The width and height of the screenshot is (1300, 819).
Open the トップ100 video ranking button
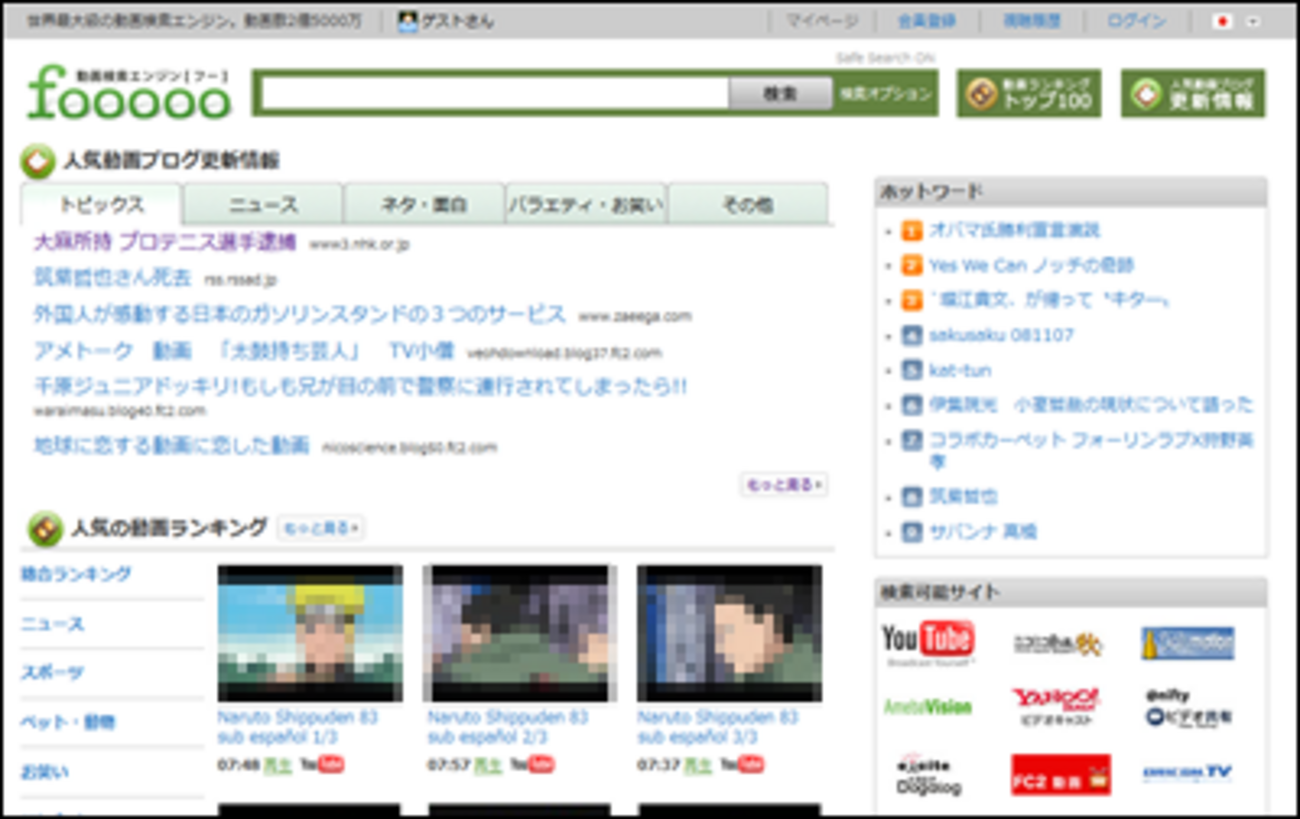pos(1029,93)
